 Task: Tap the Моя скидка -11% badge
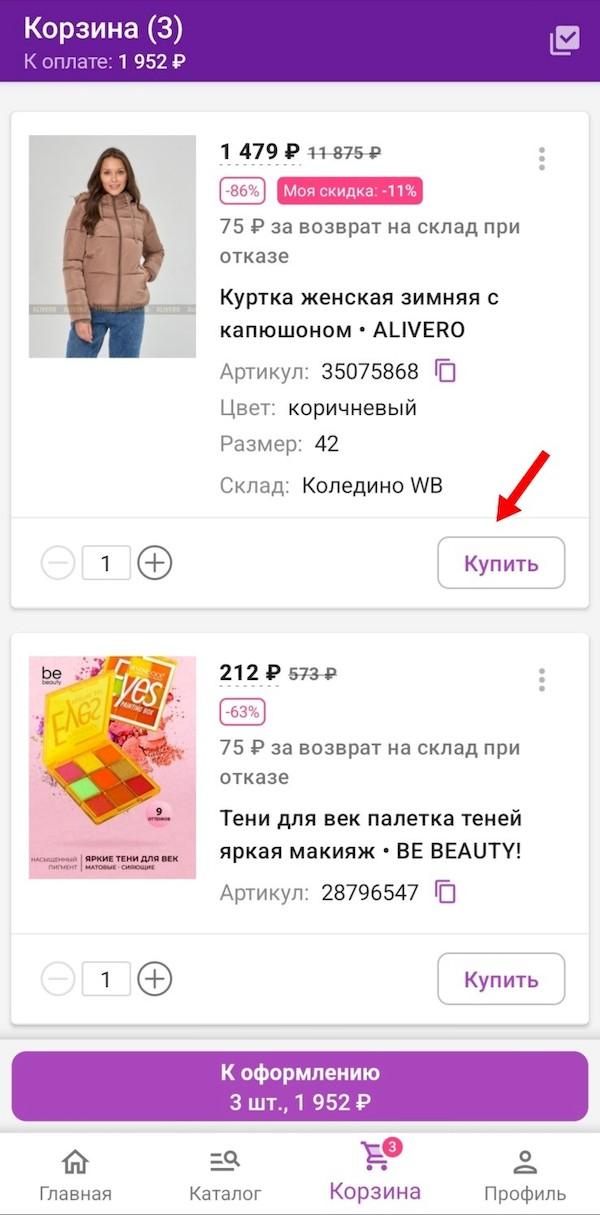(x=348, y=190)
